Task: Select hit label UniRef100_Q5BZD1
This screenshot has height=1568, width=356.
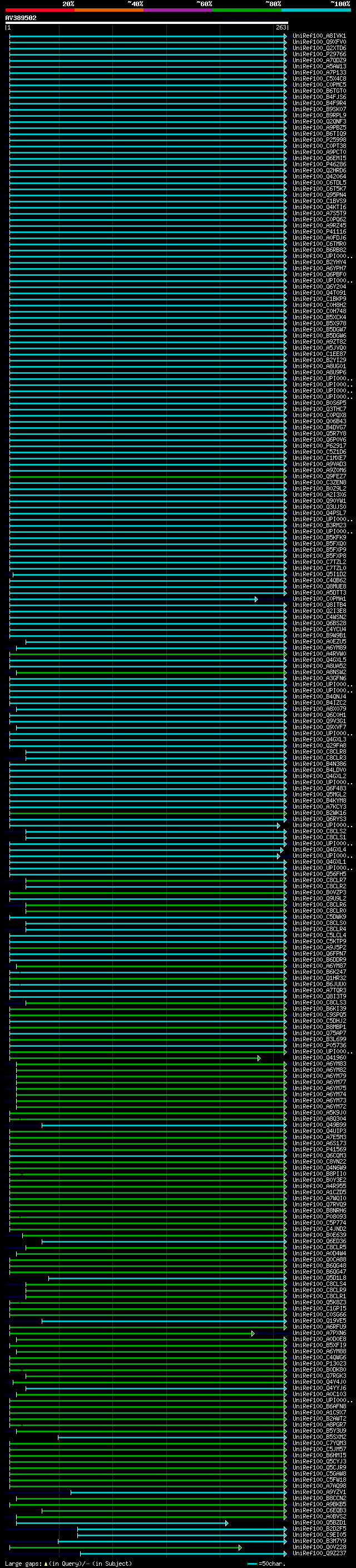Action: point(319,1523)
